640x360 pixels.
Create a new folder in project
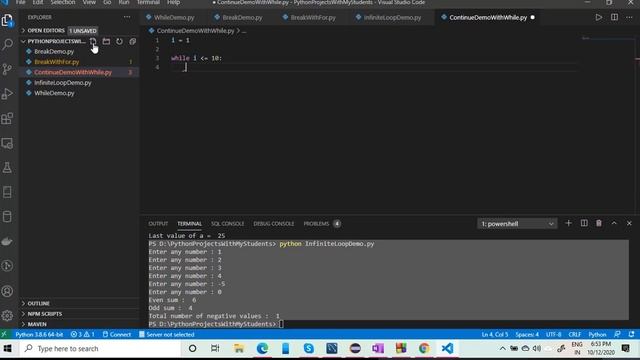pyautogui.click(x=106, y=41)
